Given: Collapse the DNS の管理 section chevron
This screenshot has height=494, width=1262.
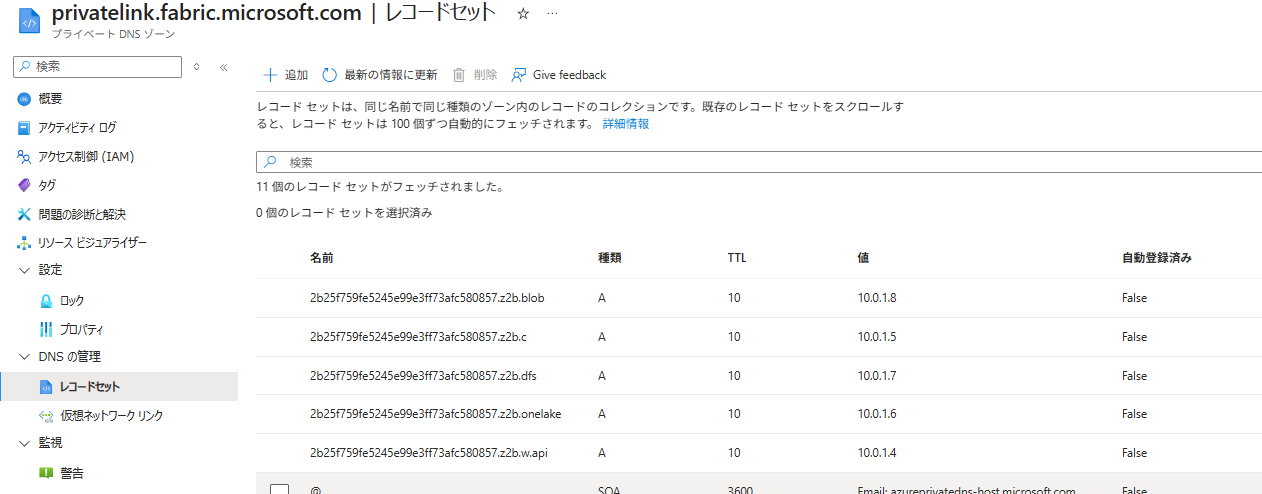Looking at the screenshot, I should click(24, 357).
